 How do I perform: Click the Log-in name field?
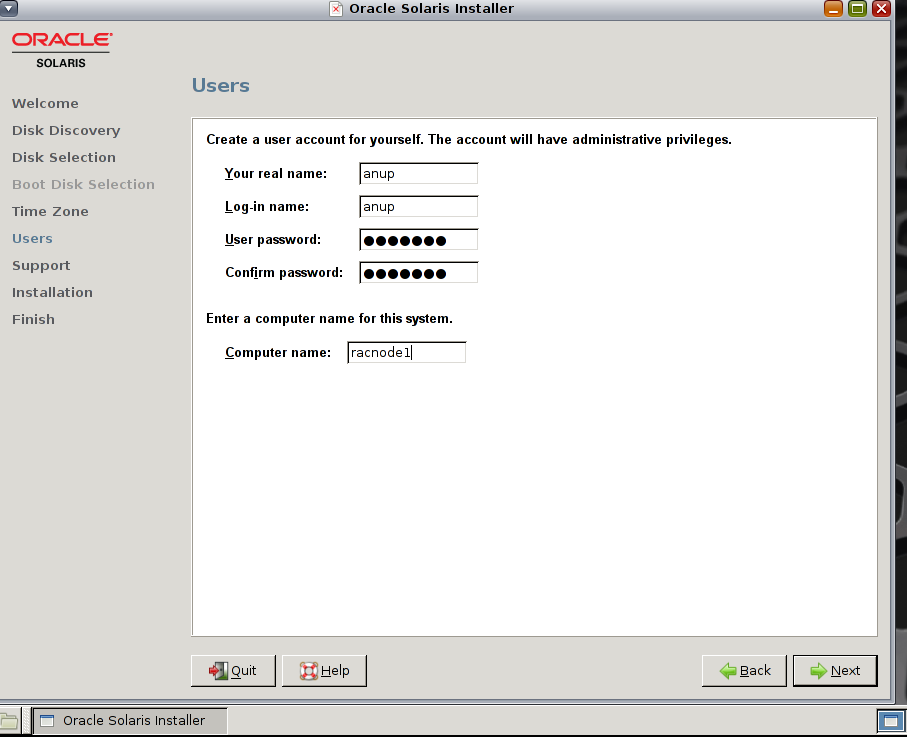coord(419,207)
